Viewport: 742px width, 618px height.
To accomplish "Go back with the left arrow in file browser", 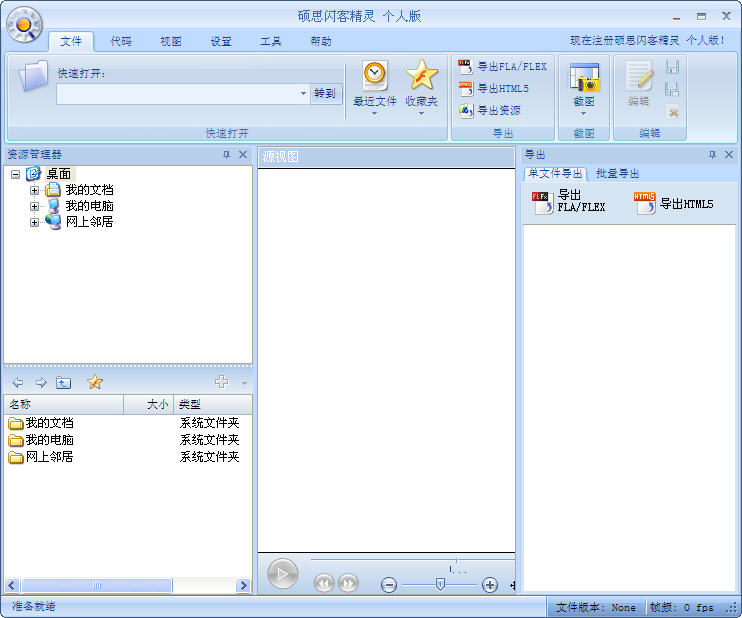I will [18, 382].
